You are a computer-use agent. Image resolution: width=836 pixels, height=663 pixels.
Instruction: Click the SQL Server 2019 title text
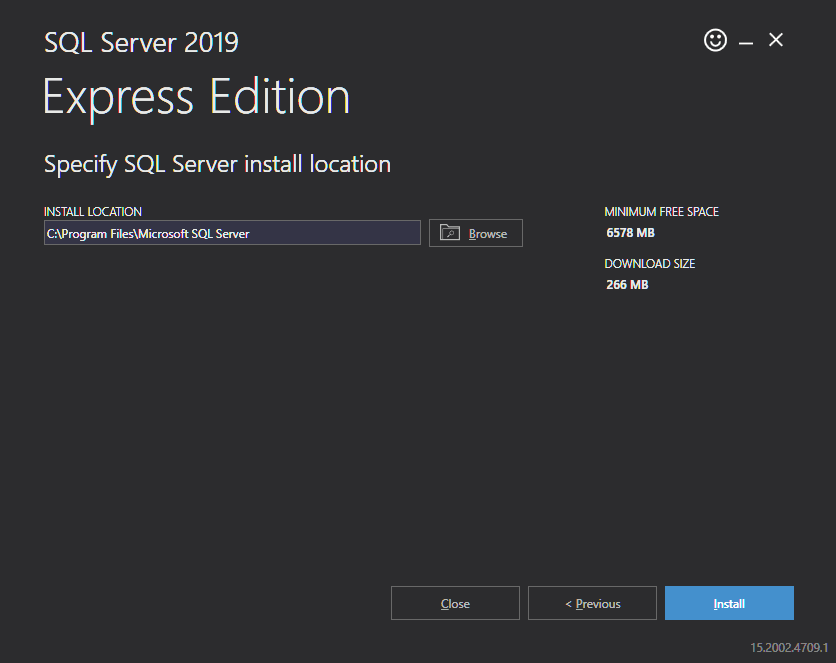141,43
